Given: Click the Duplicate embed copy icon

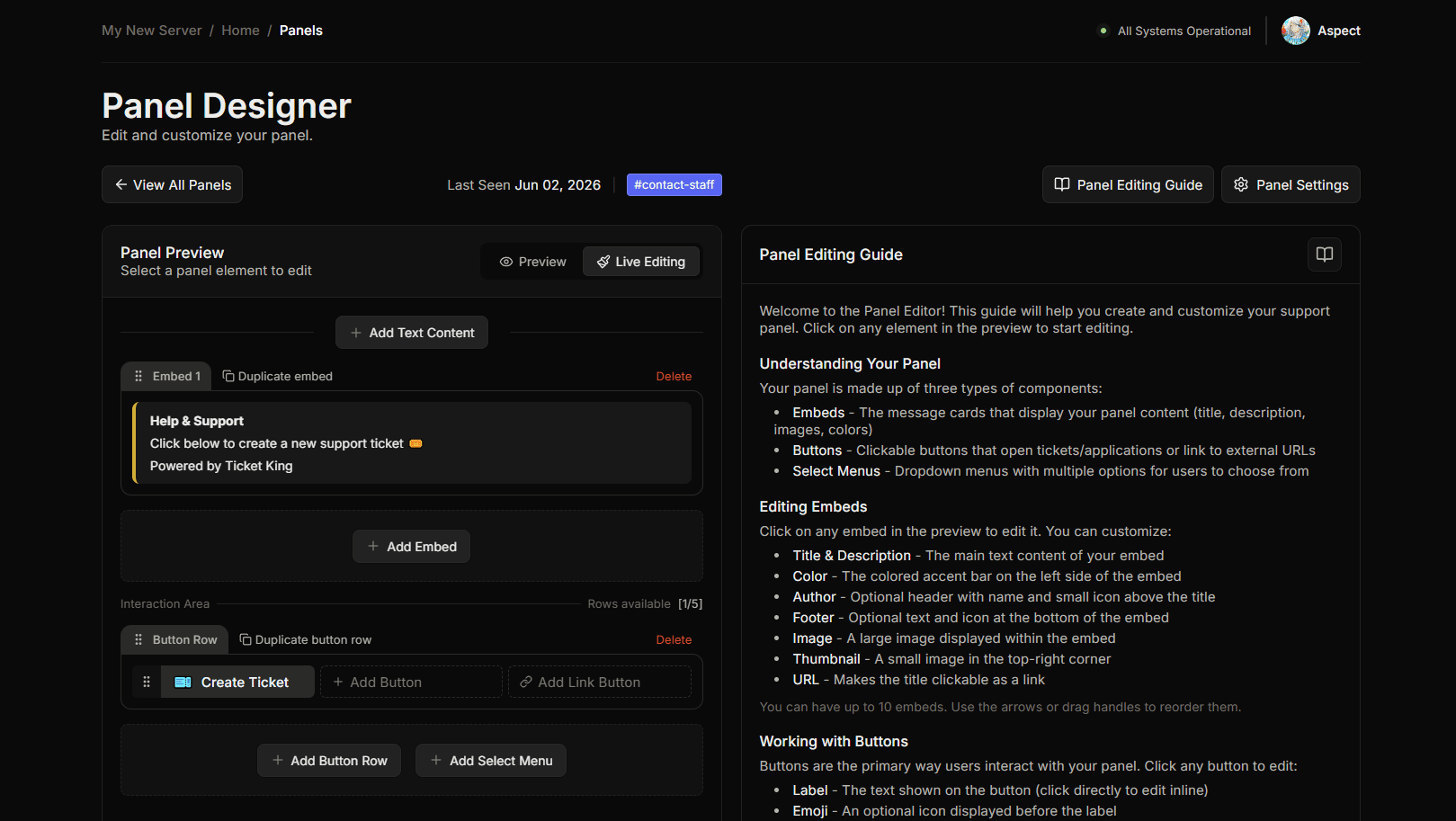Looking at the screenshot, I should point(228,376).
